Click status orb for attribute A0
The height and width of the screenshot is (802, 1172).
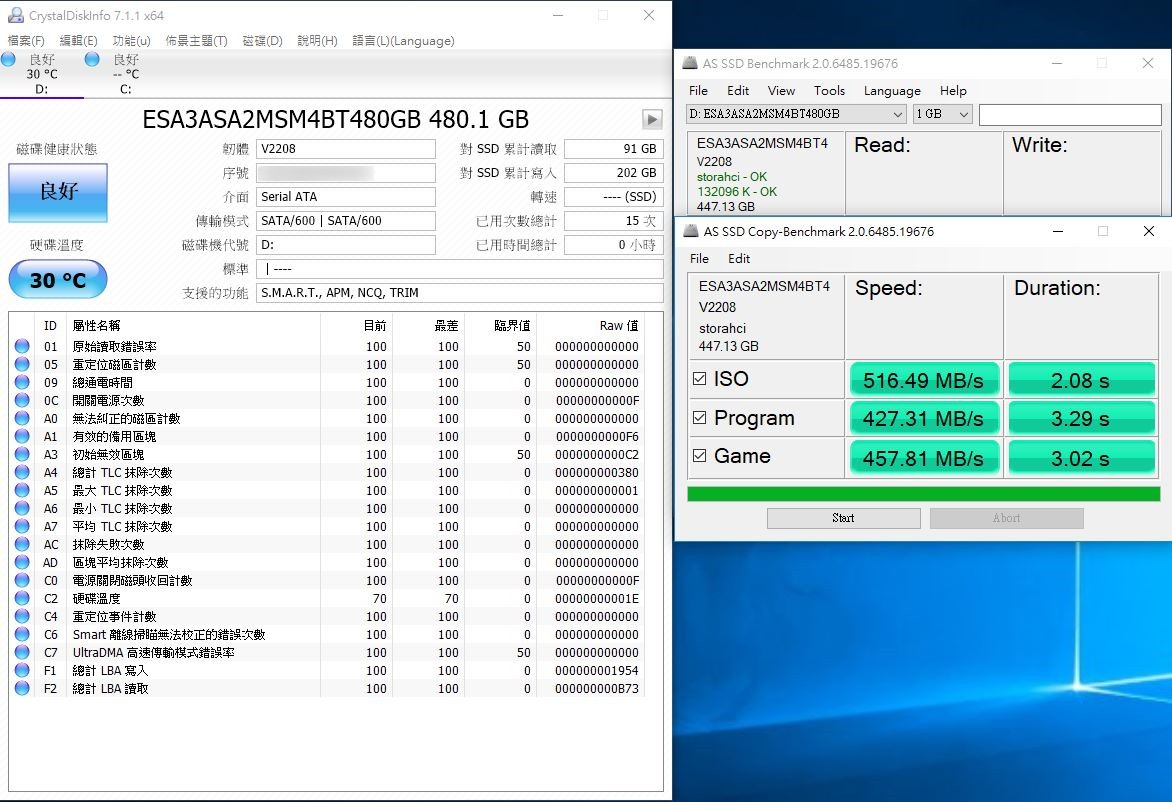click(x=22, y=418)
